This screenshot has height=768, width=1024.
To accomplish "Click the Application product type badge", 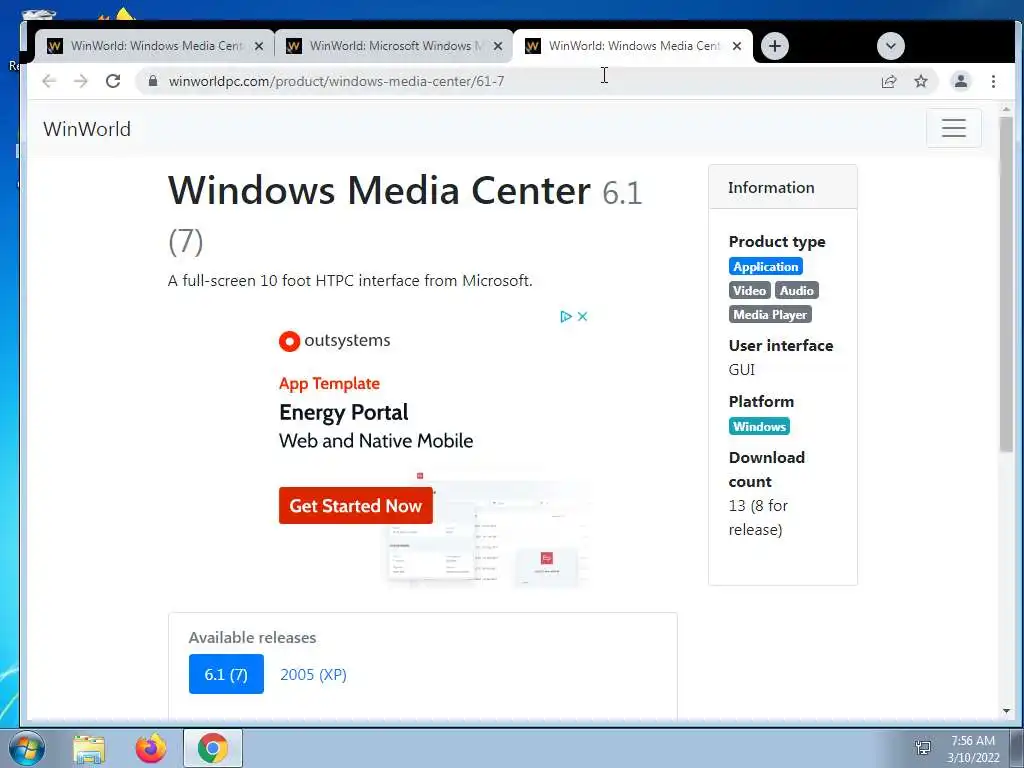I will [765, 266].
